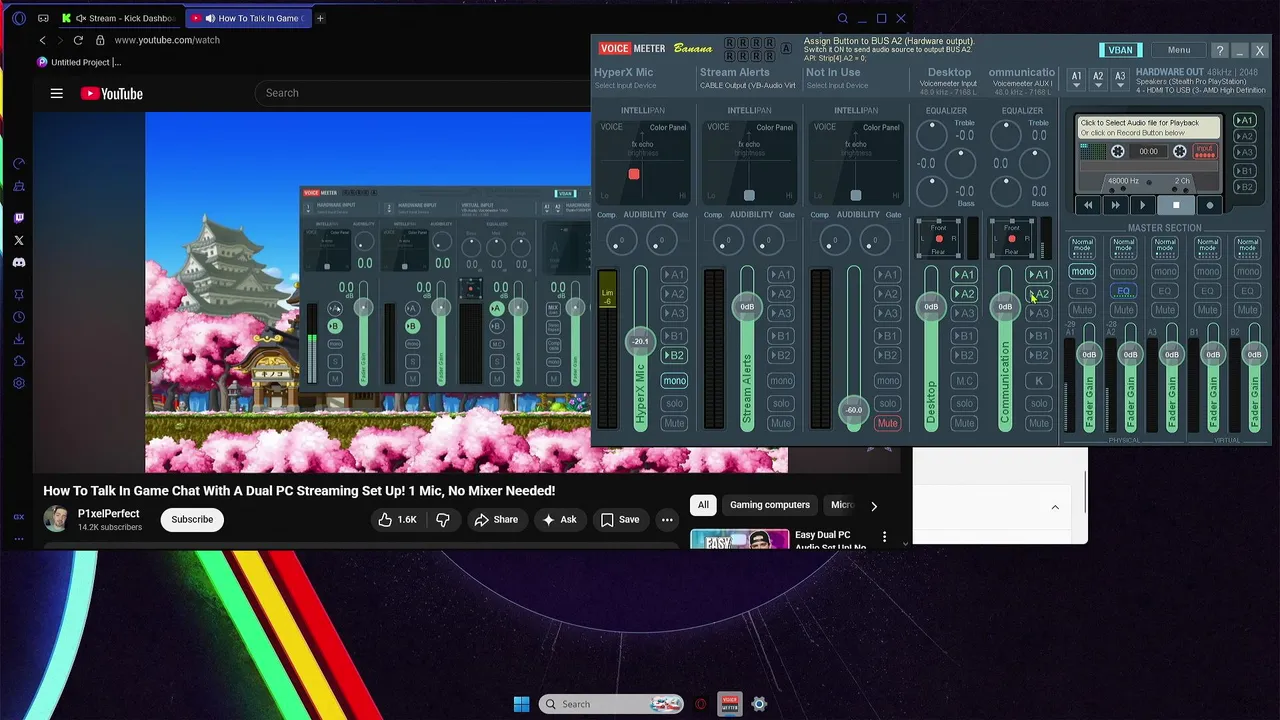1280x720 pixels.
Task: Start recording on the Voicemeeter cassette
Action: tap(1209, 205)
